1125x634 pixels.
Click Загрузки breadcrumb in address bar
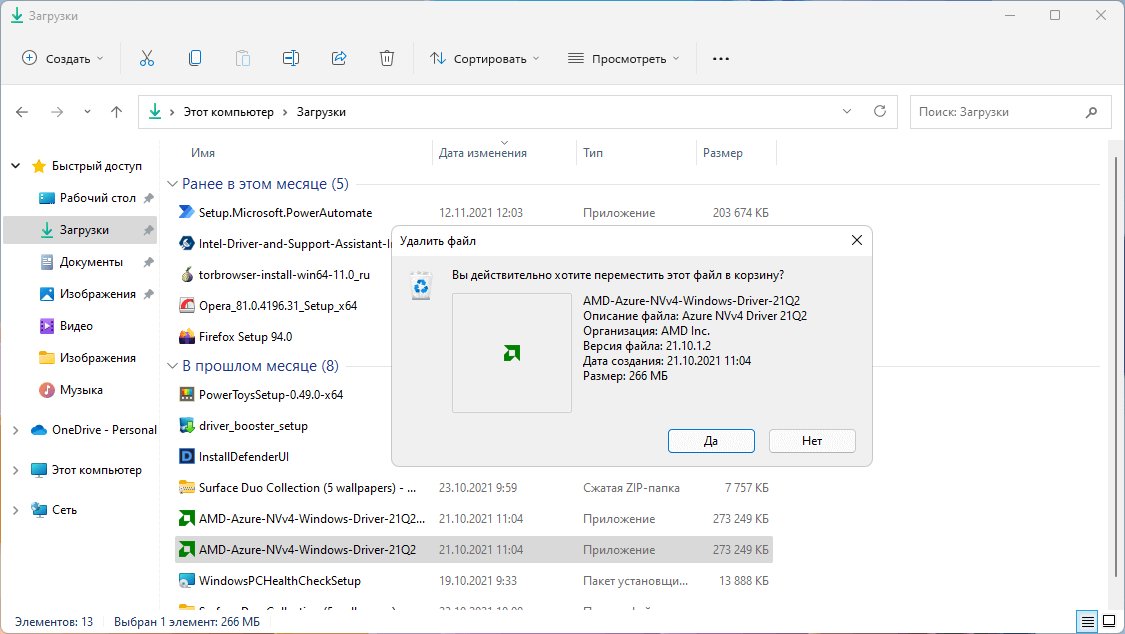(321, 112)
